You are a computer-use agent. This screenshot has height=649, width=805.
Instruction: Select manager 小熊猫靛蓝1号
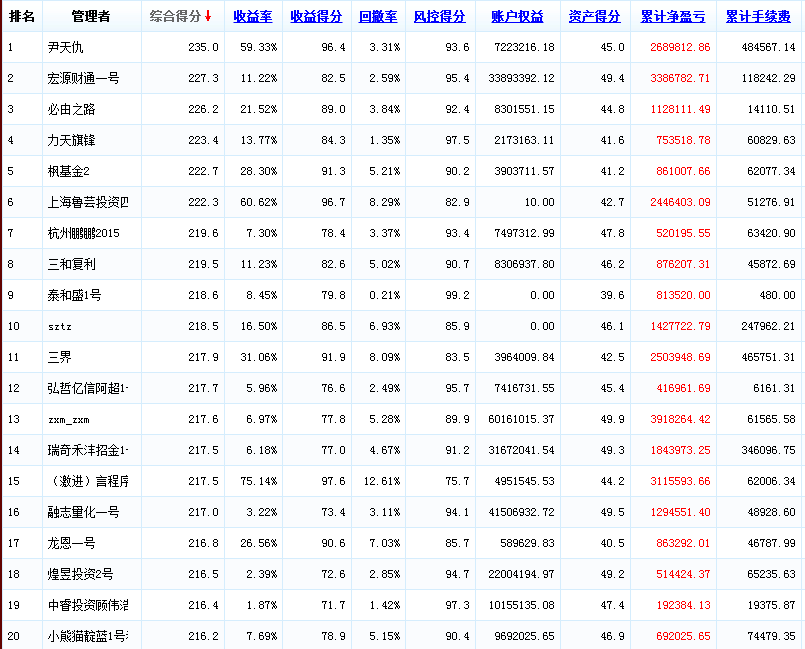(88, 636)
